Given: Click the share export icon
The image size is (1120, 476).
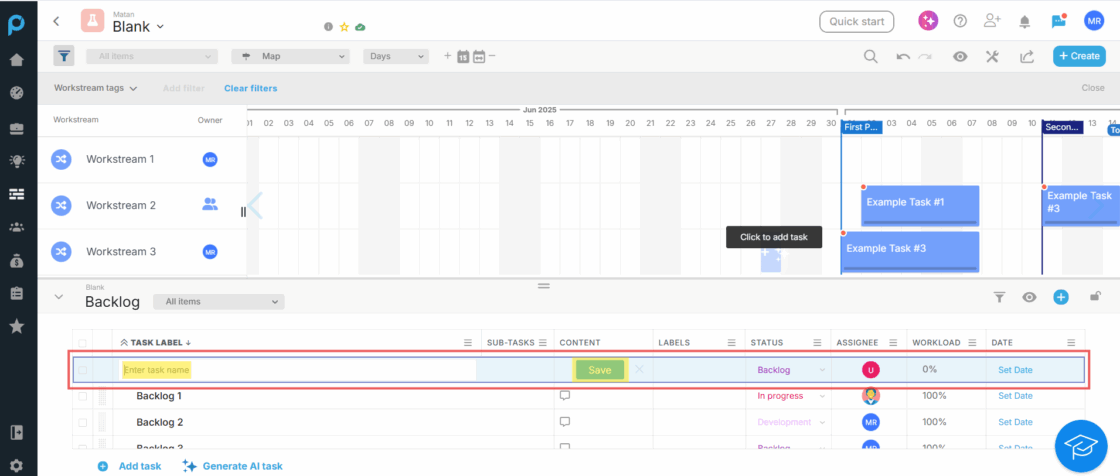Looking at the screenshot, I should (1026, 57).
